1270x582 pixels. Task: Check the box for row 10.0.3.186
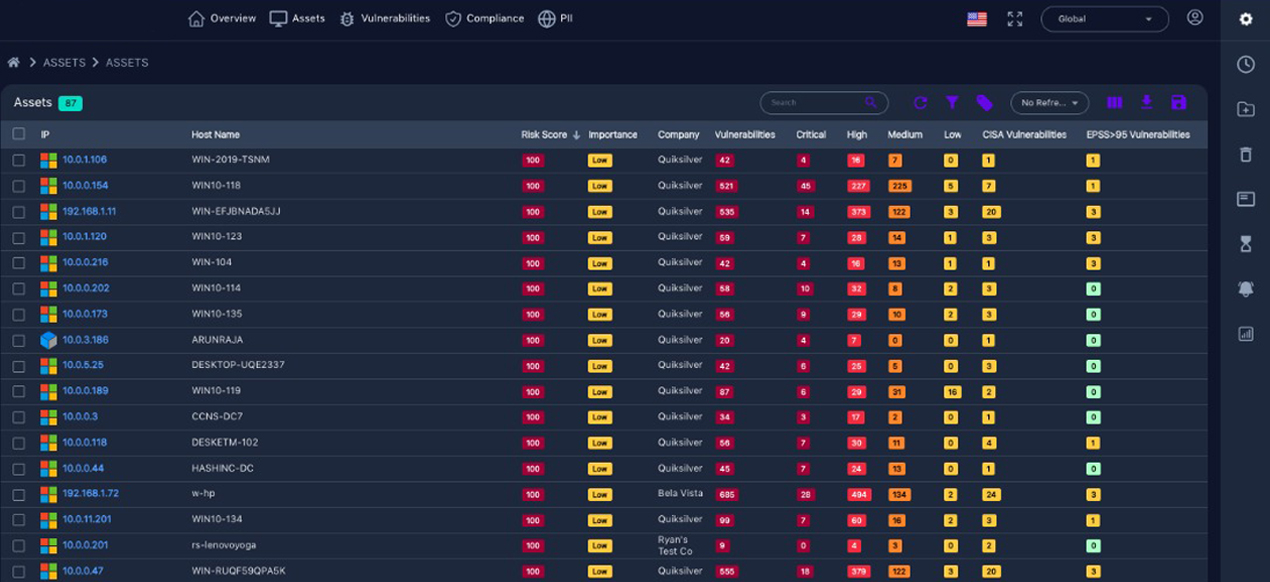coord(19,340)
